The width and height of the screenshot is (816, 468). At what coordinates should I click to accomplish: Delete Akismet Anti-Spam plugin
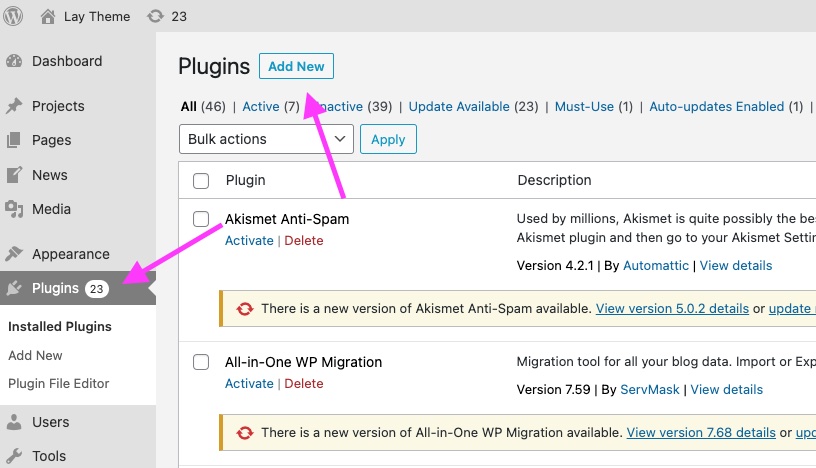point(304,241)
